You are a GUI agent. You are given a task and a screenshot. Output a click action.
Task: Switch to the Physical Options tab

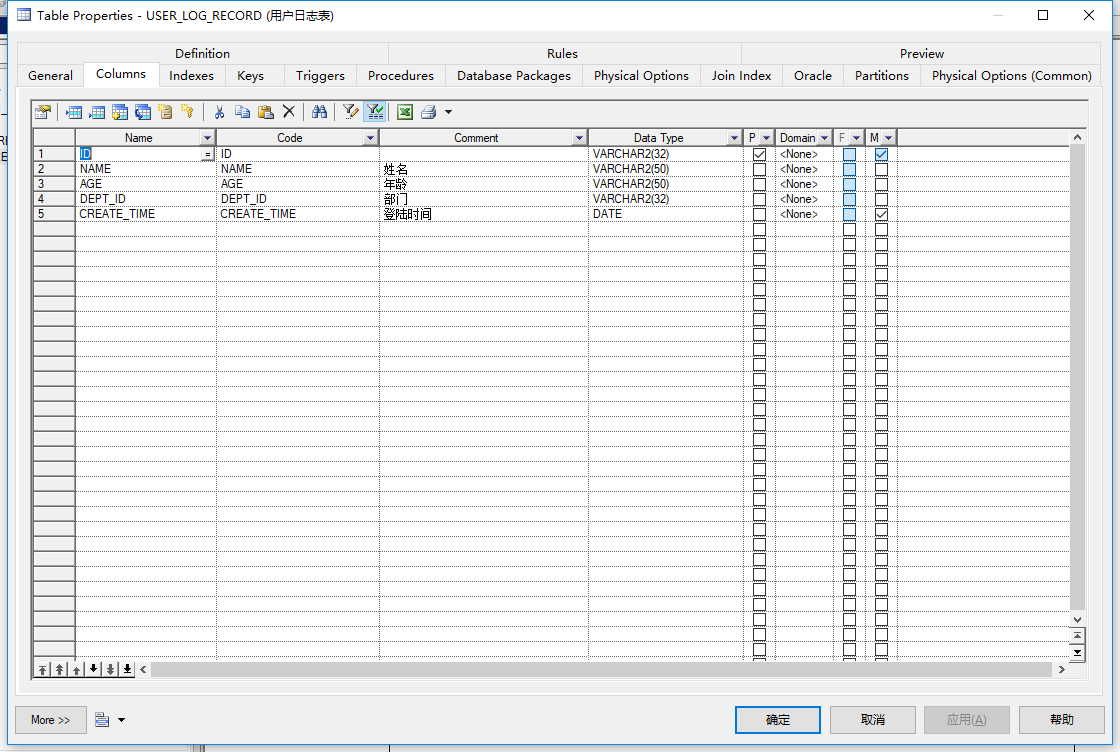pyautogui.click(x=641, y=76)
